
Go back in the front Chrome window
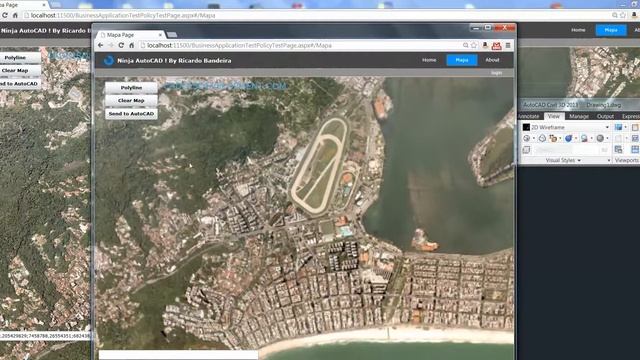[x=101, y=45]
